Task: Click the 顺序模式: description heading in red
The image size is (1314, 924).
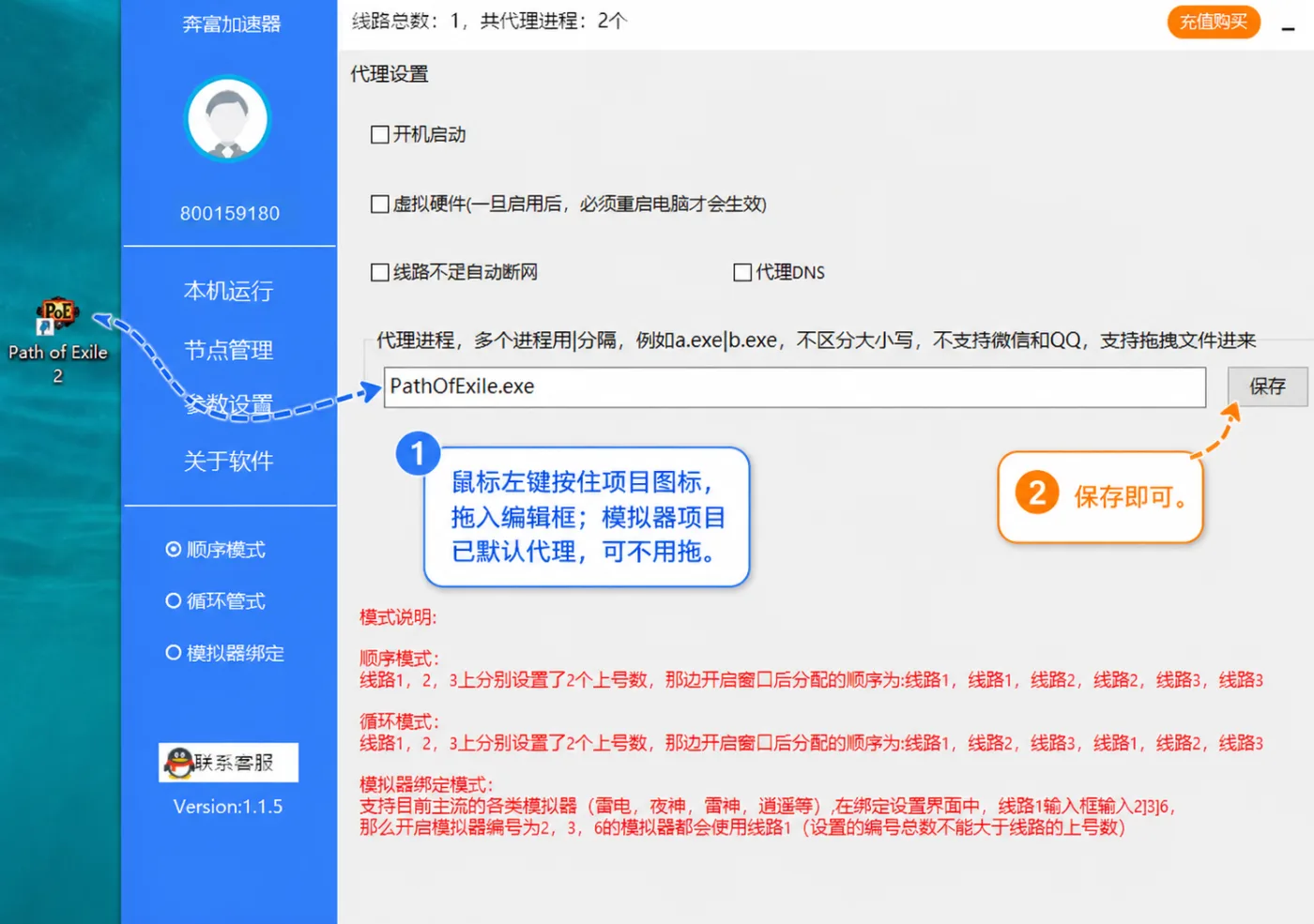Action: (399, 659)
